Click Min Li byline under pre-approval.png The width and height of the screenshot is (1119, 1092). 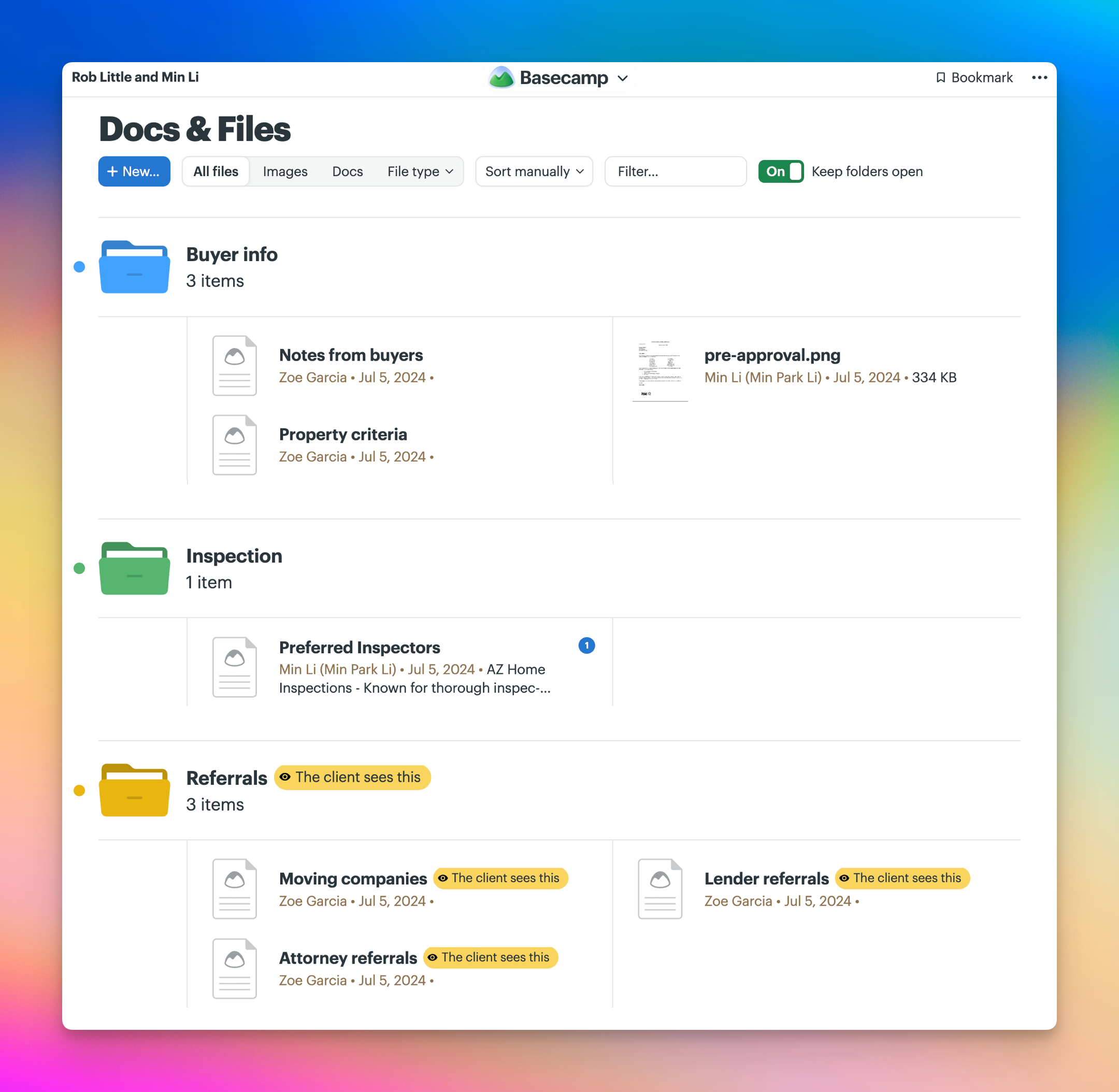click(x=763, y=377)
